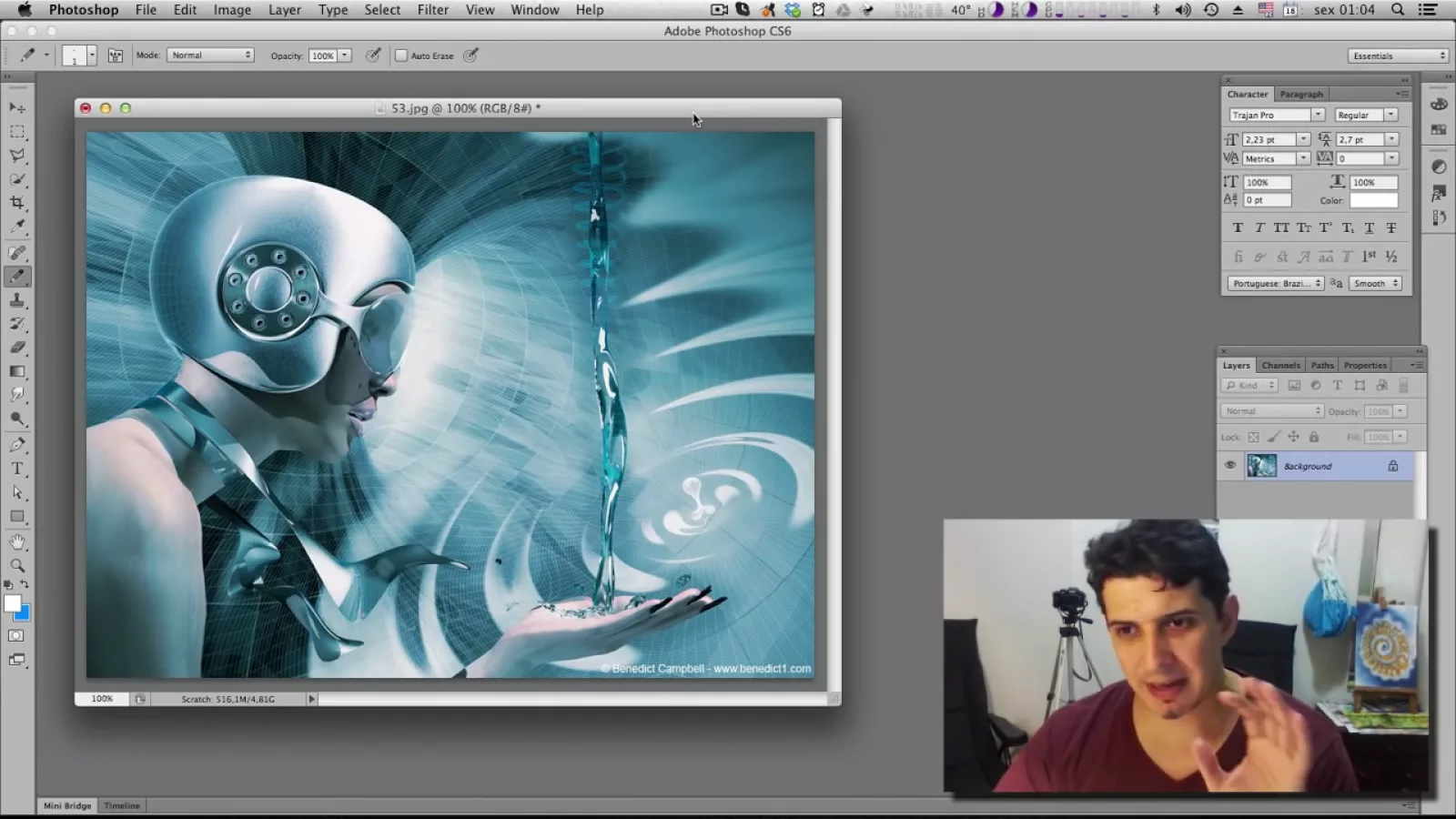Select the Eyedropper tool
This screenshot has height=819, width=1456.
point(17,227)
